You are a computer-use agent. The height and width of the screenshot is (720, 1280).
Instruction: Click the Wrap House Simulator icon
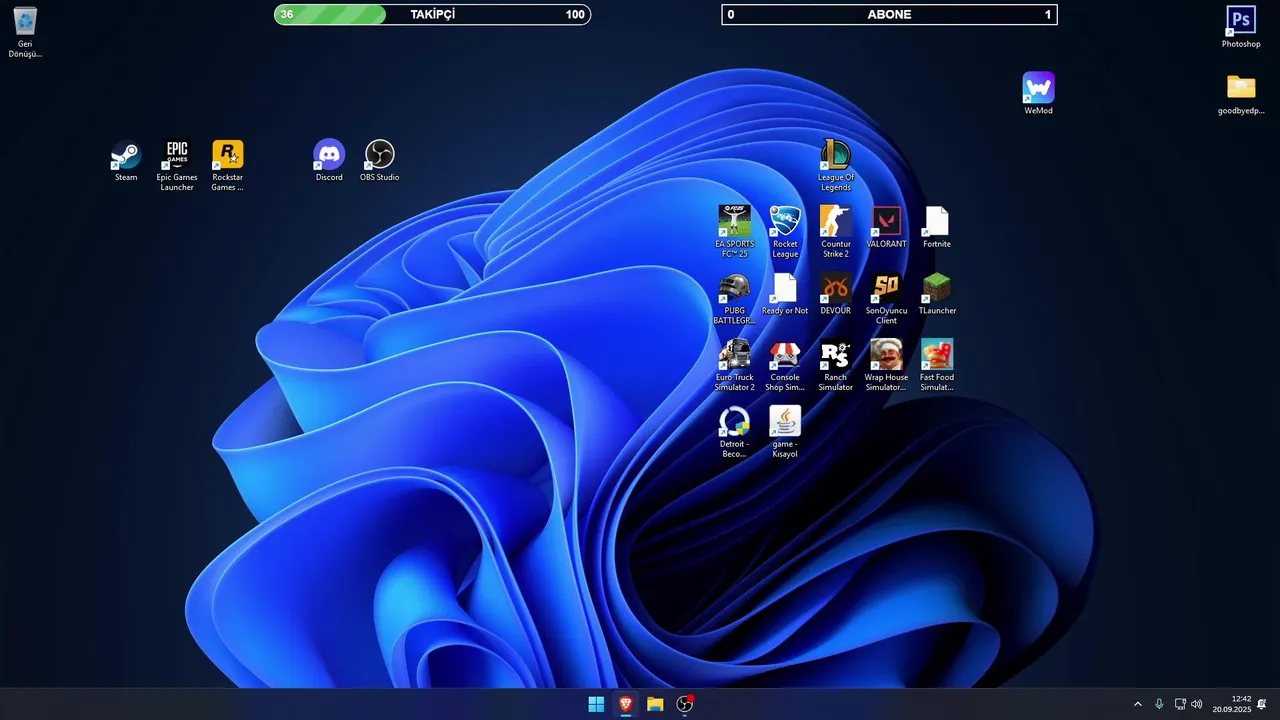[887, 366]
